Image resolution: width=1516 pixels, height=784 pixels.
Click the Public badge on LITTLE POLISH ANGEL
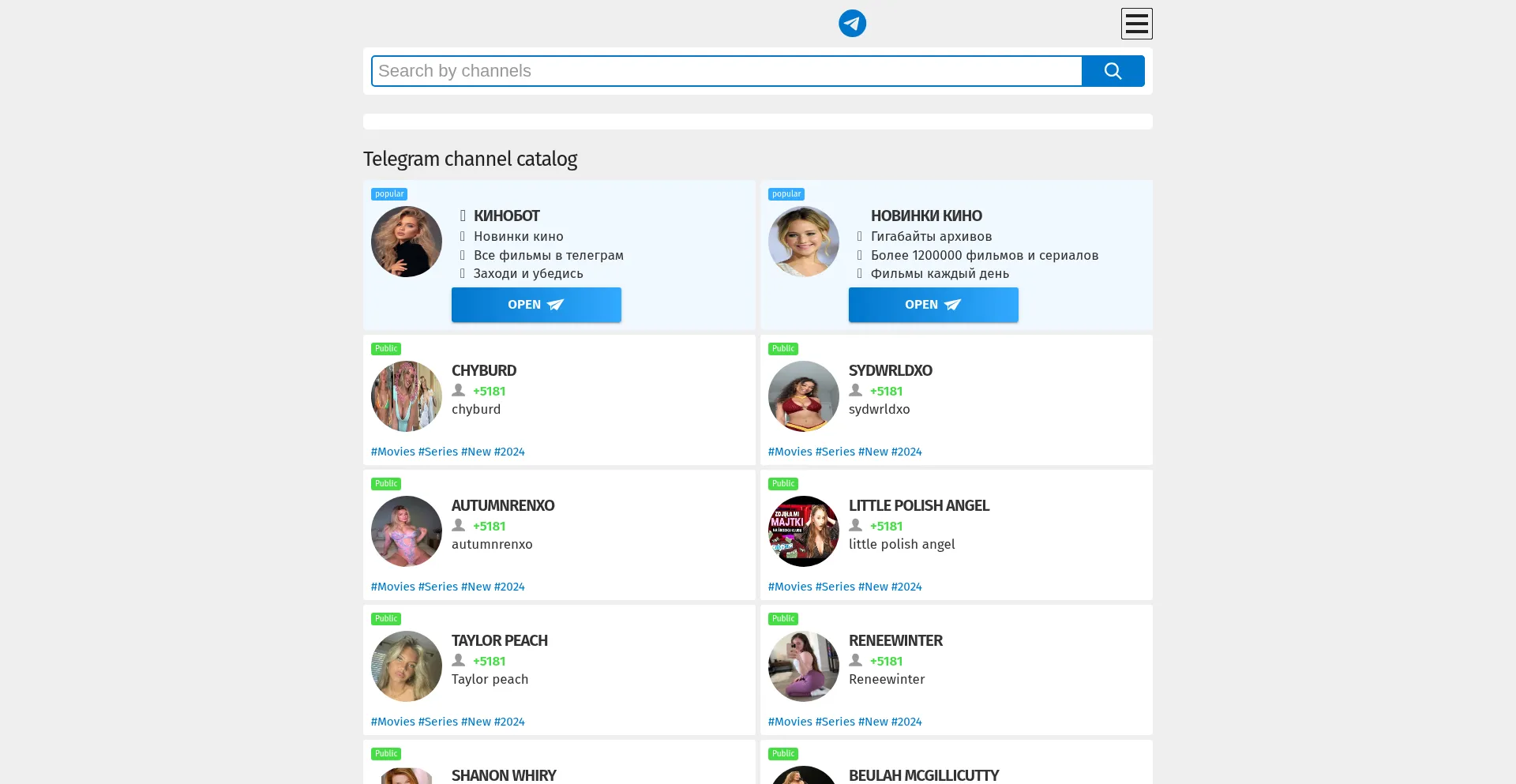pos(783,484)
